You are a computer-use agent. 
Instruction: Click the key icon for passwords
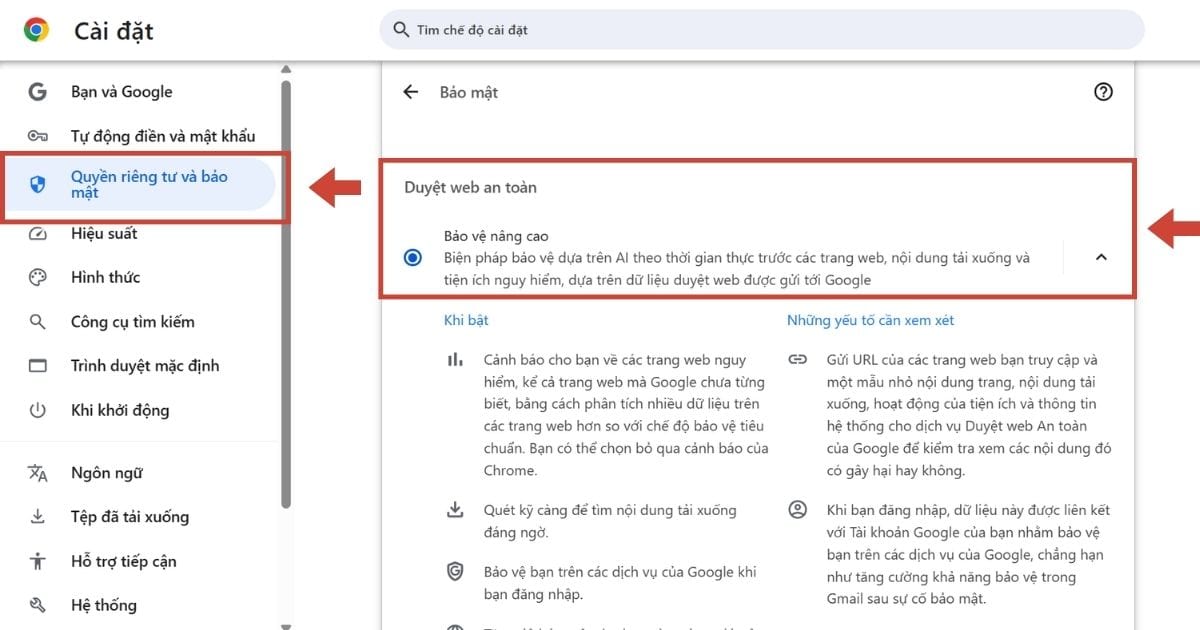pyautogui.click(x=38, y=136)
